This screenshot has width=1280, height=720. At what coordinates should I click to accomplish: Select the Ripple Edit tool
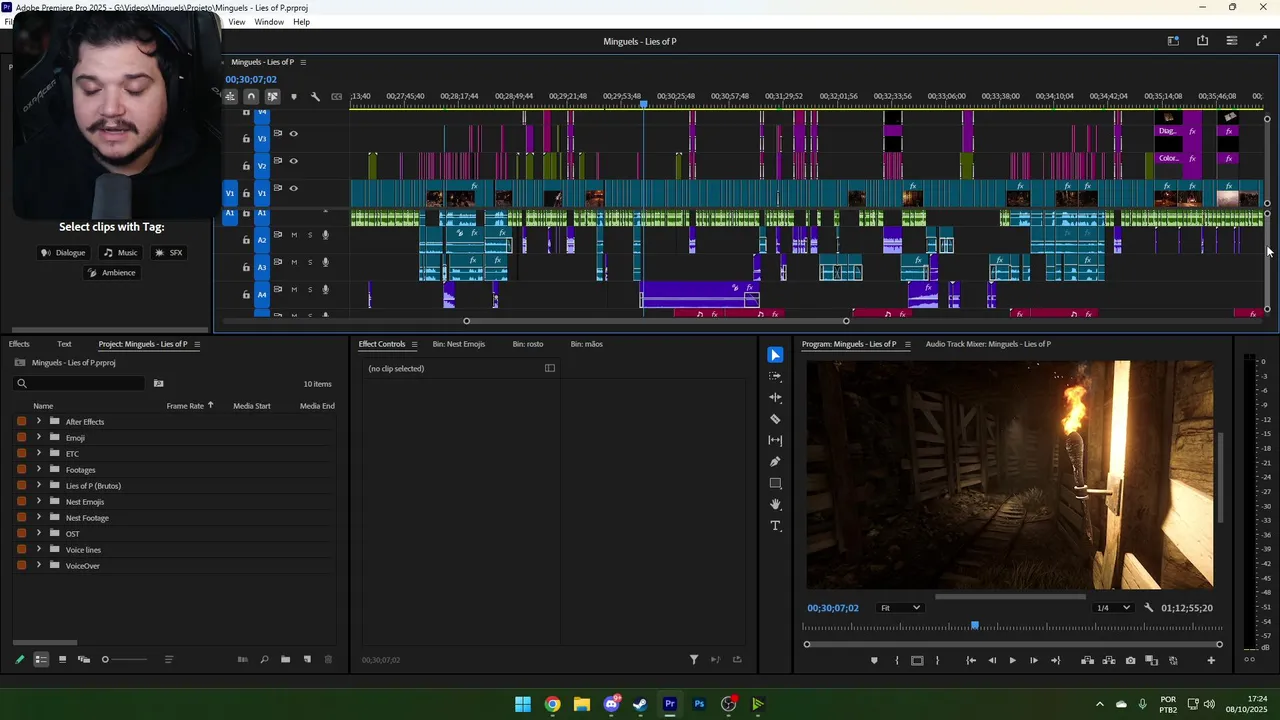click(x=775, y=398)
